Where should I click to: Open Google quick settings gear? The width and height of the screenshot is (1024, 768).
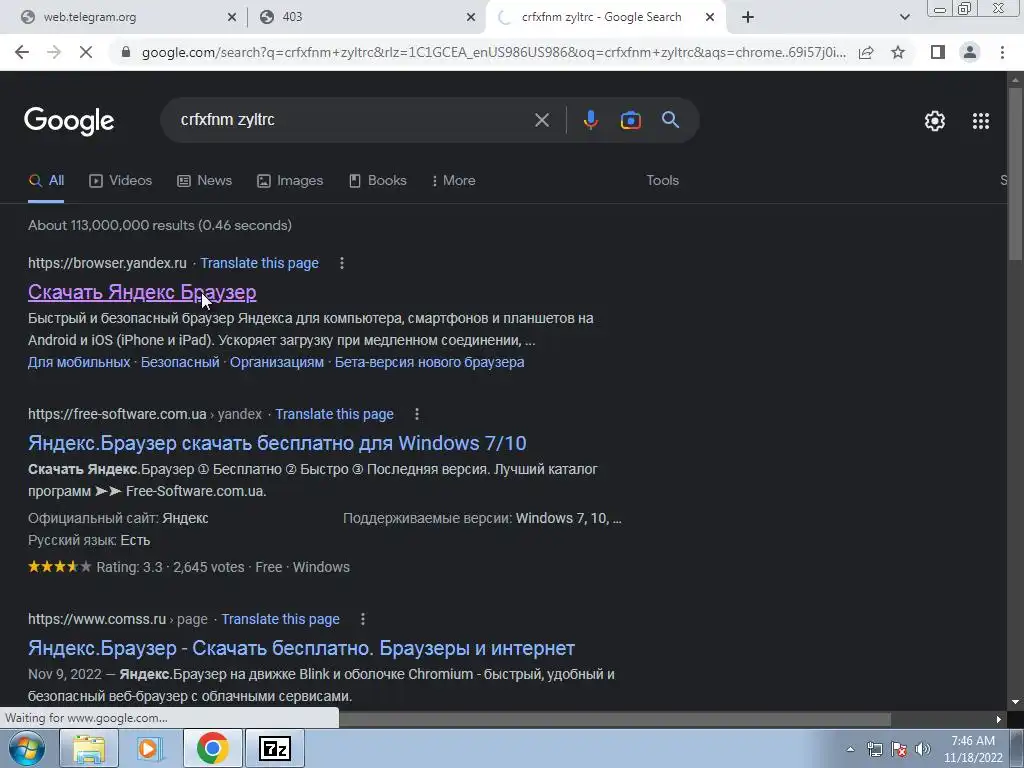point(935,121)
